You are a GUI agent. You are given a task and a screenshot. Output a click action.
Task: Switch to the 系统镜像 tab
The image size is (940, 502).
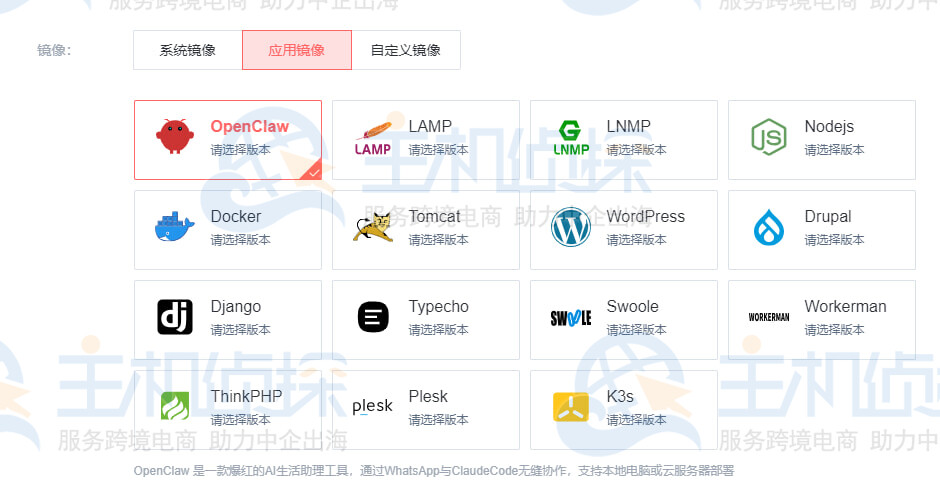click(188, 50)
